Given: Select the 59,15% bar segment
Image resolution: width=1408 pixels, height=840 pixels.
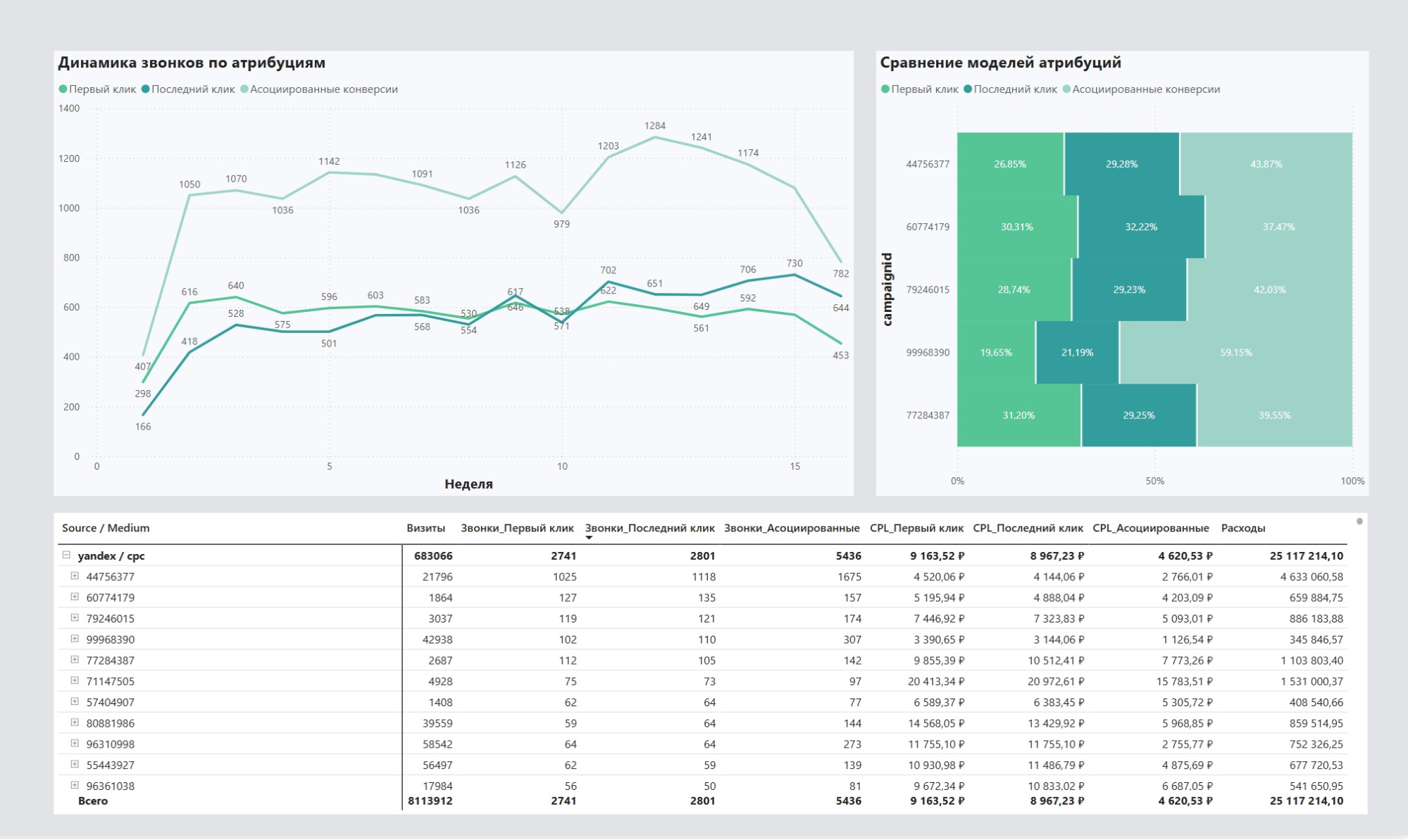Looking at the screenshot, I should pos(1235,353).
